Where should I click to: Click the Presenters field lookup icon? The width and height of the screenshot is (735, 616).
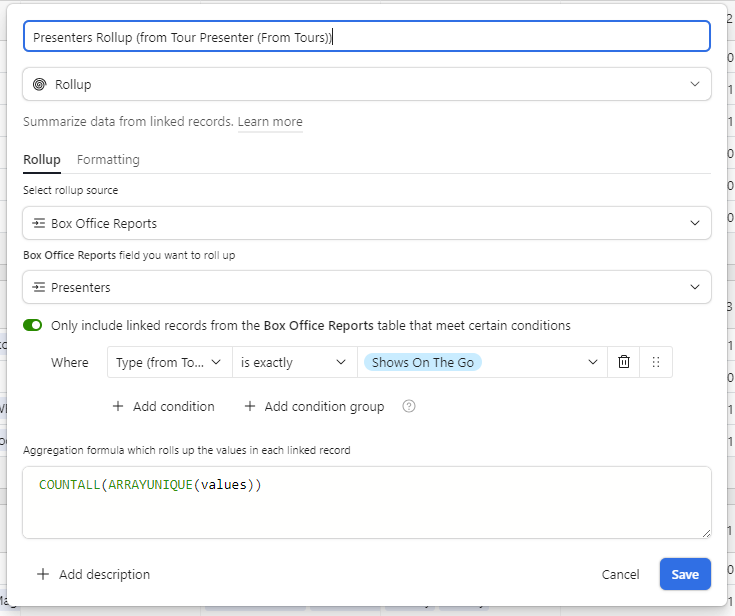click(x=38, y=287)
